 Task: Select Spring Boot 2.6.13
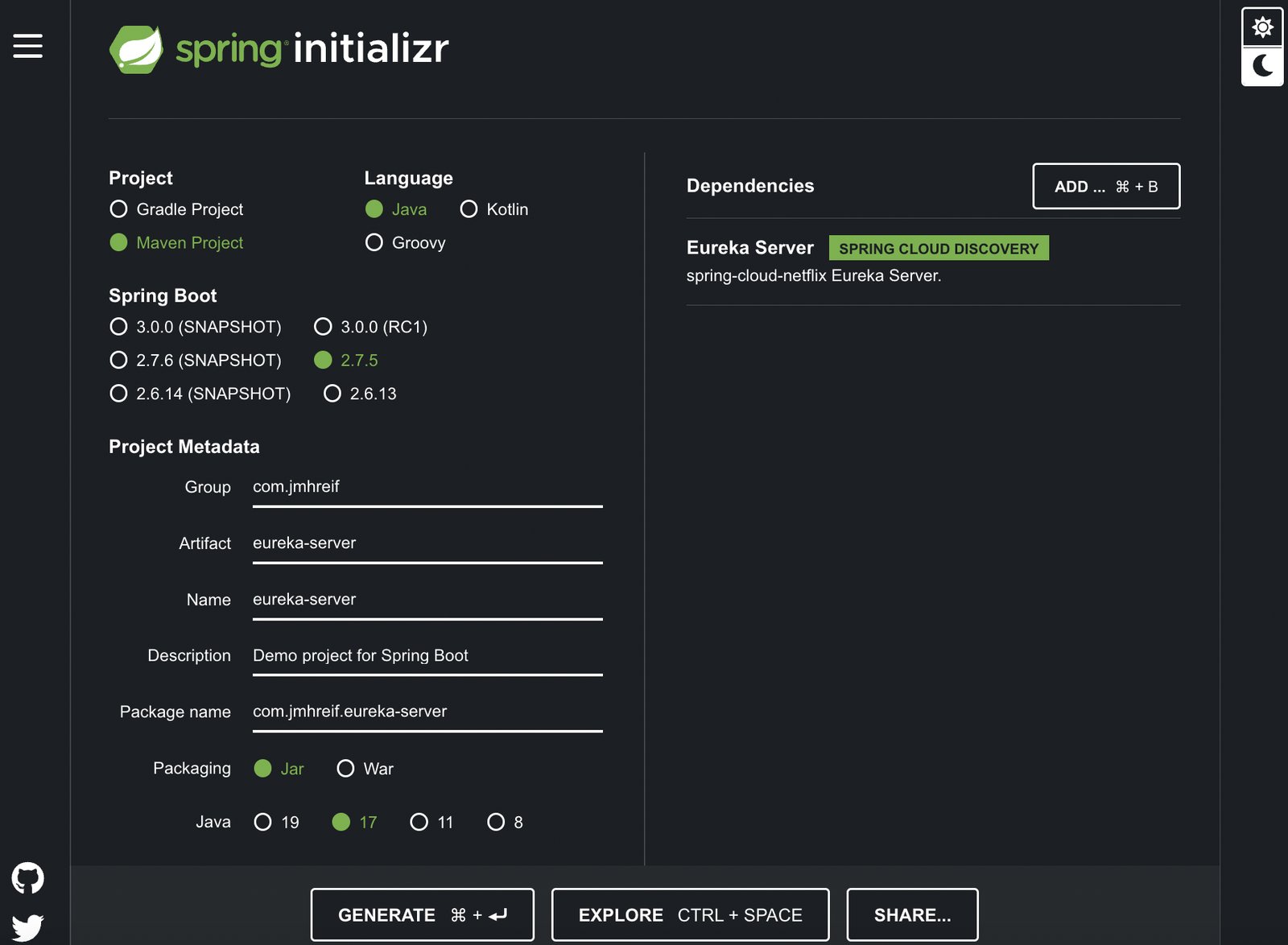click(360, 394)
